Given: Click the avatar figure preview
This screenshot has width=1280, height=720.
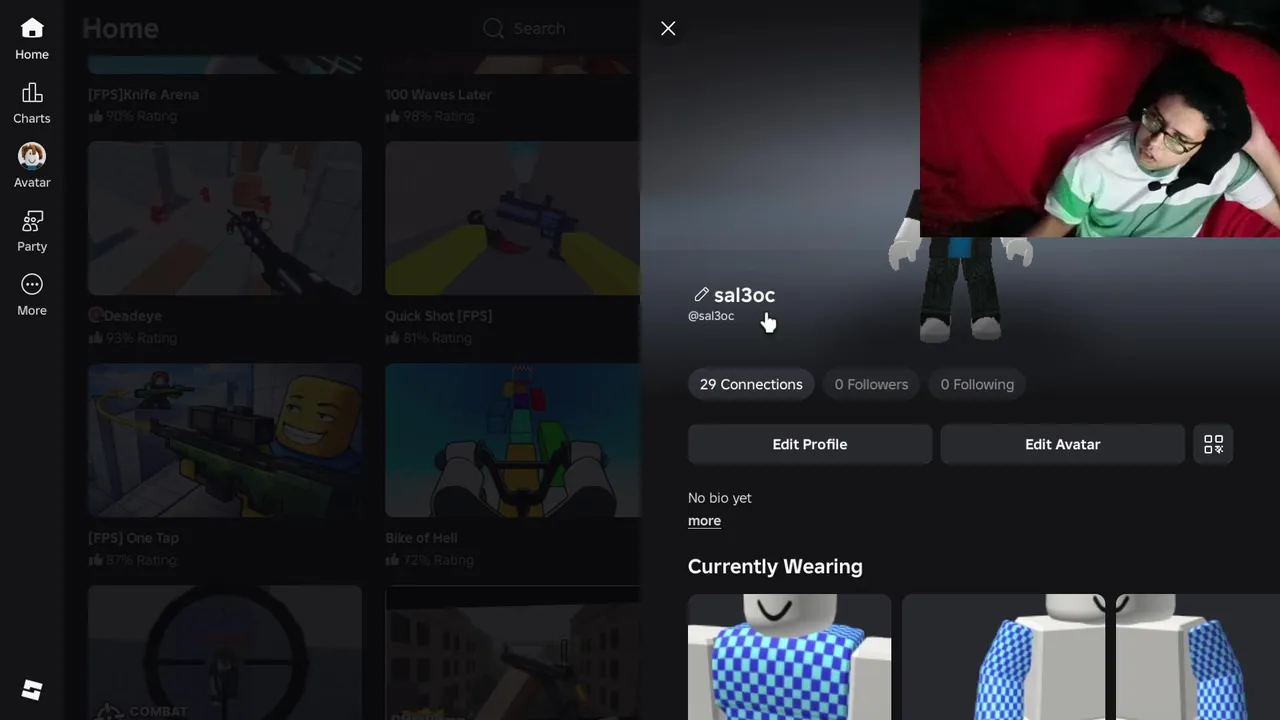Looking at the screenshot, I should pyautogui.click(x=960, y=289).
